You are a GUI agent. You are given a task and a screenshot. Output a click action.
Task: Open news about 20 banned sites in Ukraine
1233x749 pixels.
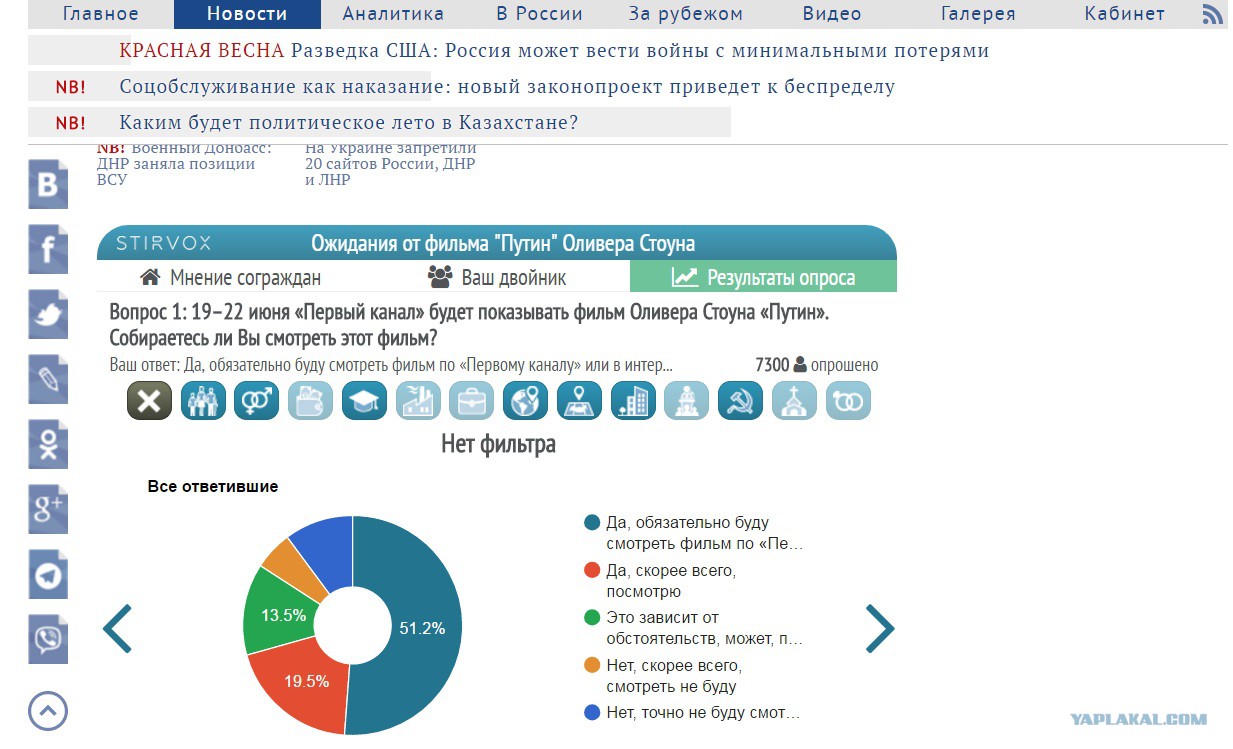(390, 164)
